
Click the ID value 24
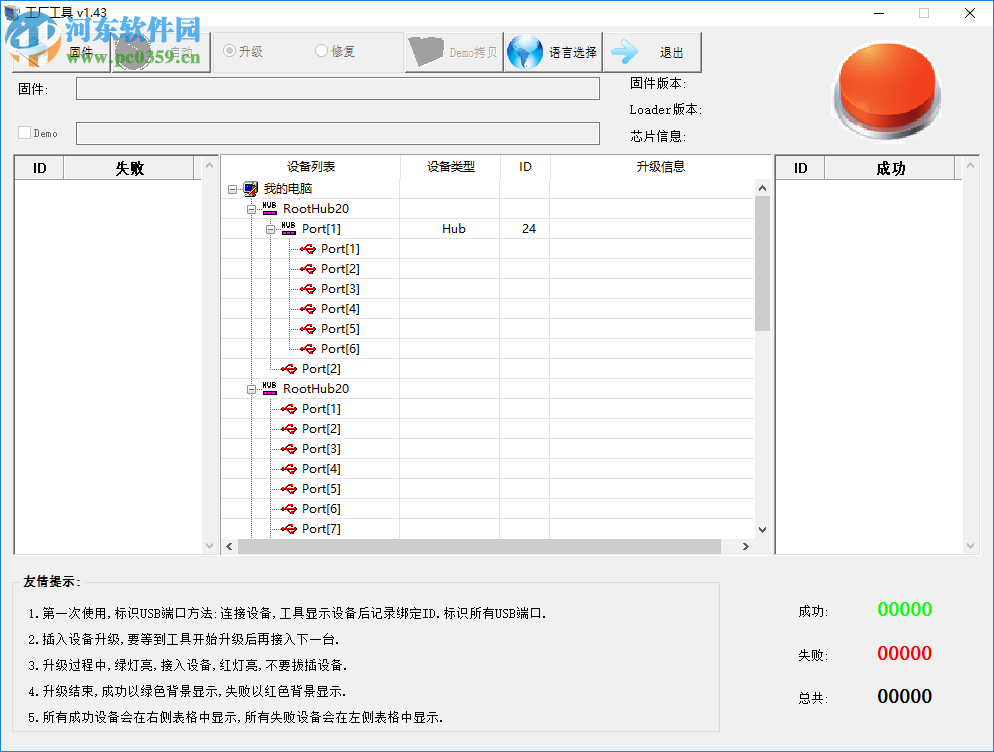tap(529, 229)
